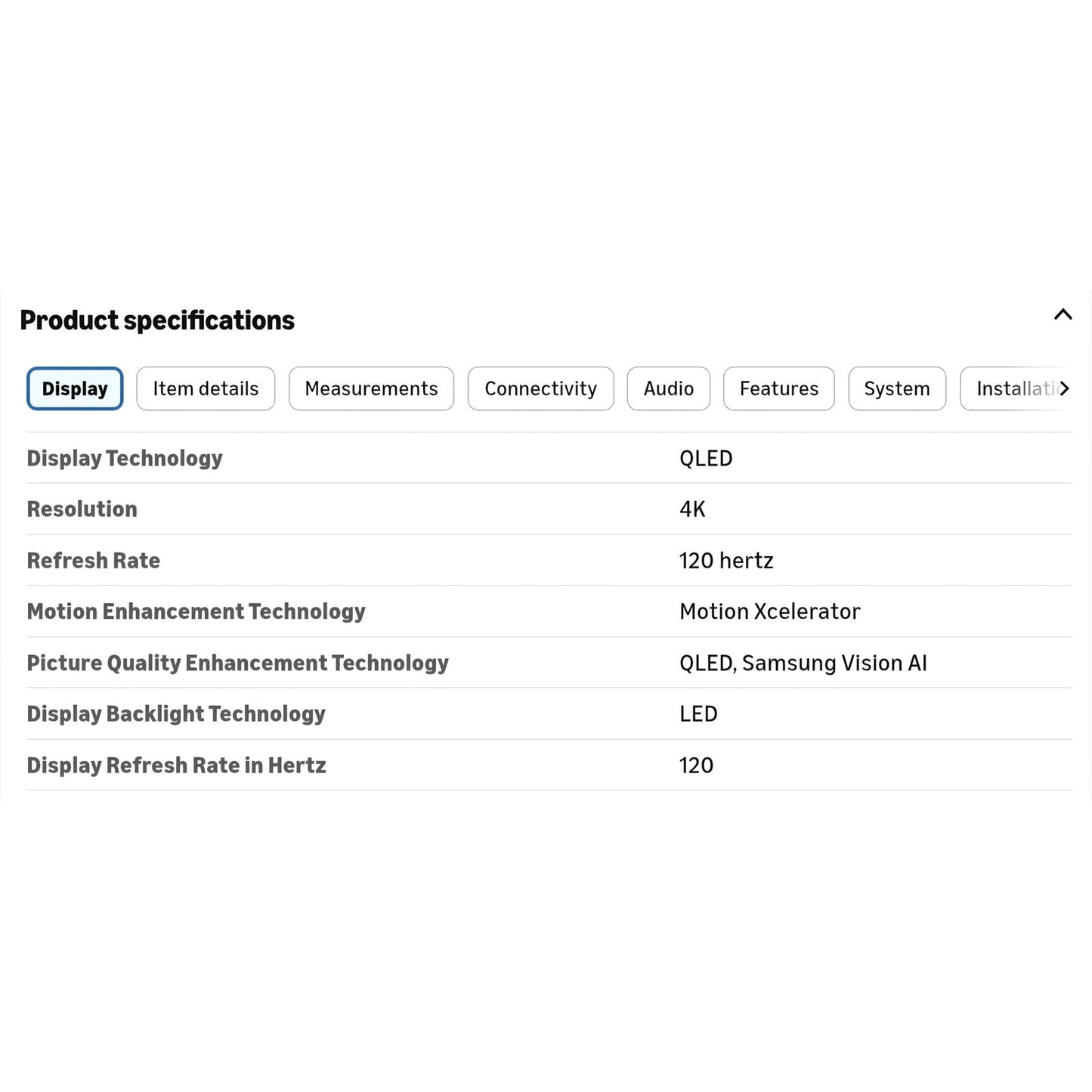Switch to the Features tab
1092x1092 pixels.
(779, 388)
